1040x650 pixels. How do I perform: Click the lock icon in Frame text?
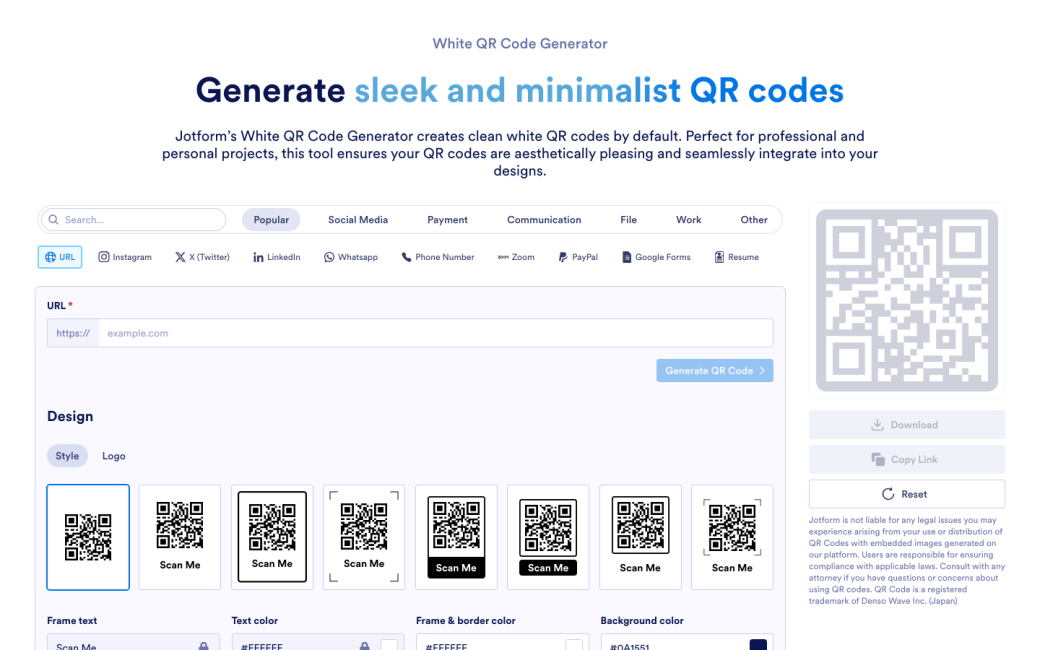click(x=204, y=645)
